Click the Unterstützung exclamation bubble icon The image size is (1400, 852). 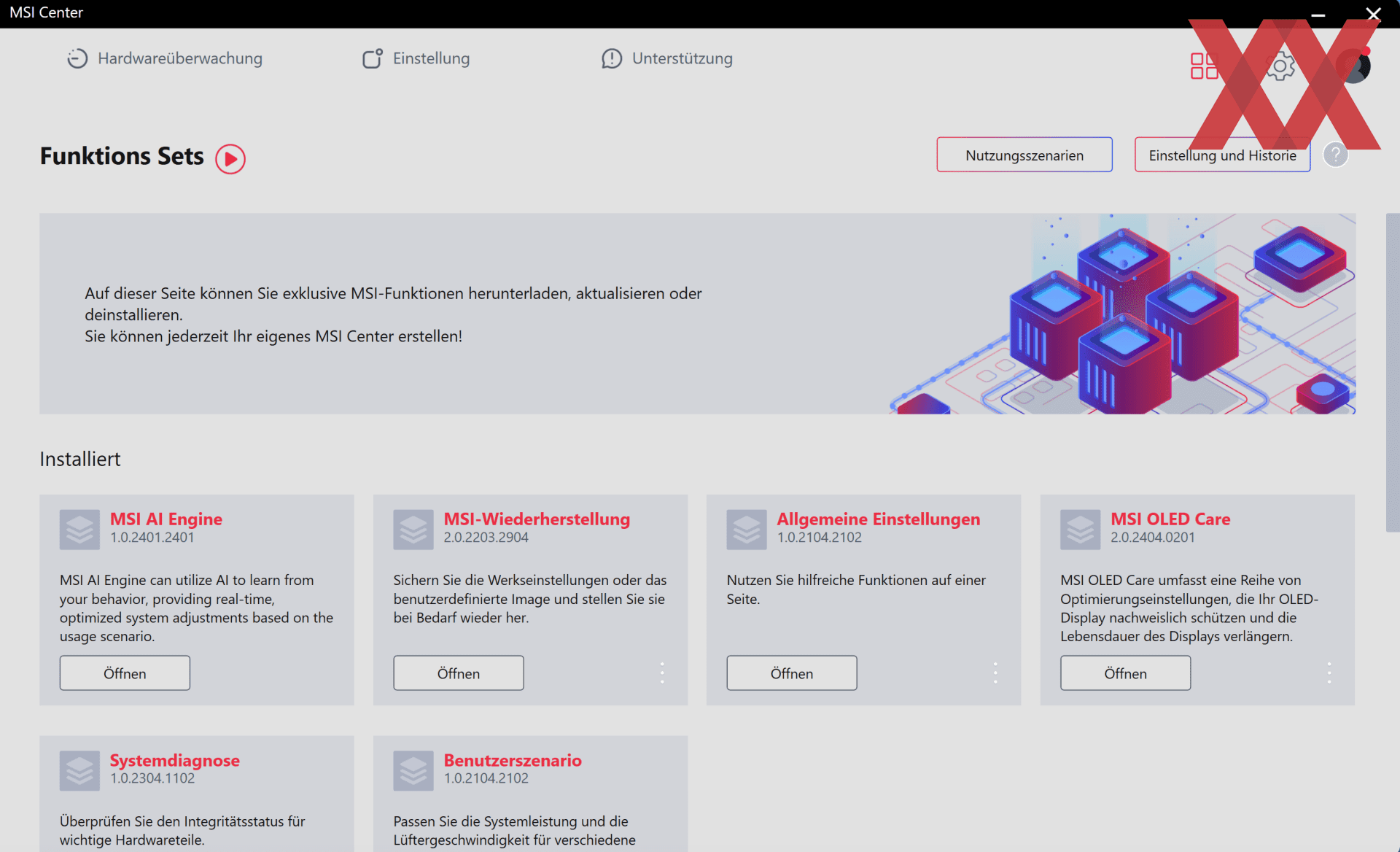612,58
